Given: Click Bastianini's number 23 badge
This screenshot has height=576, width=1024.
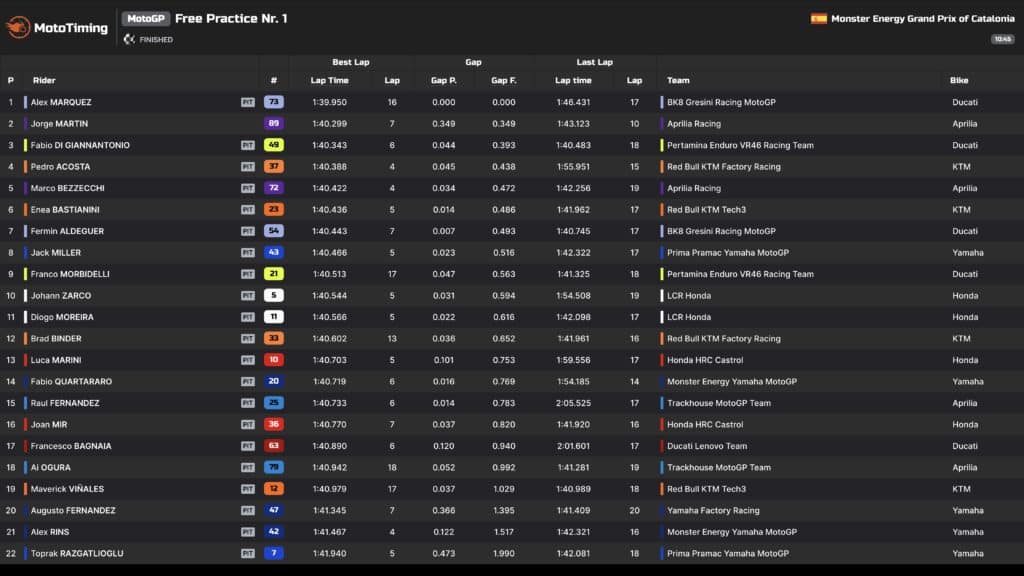Looking at the screenshot, I should click(274, 210).
